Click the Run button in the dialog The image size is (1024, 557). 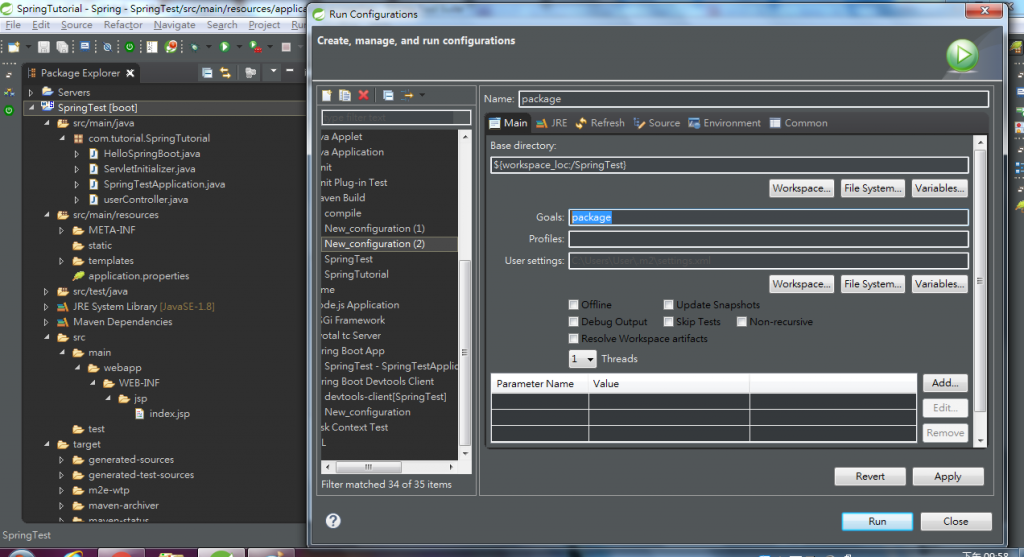click(x=877, y=521)
